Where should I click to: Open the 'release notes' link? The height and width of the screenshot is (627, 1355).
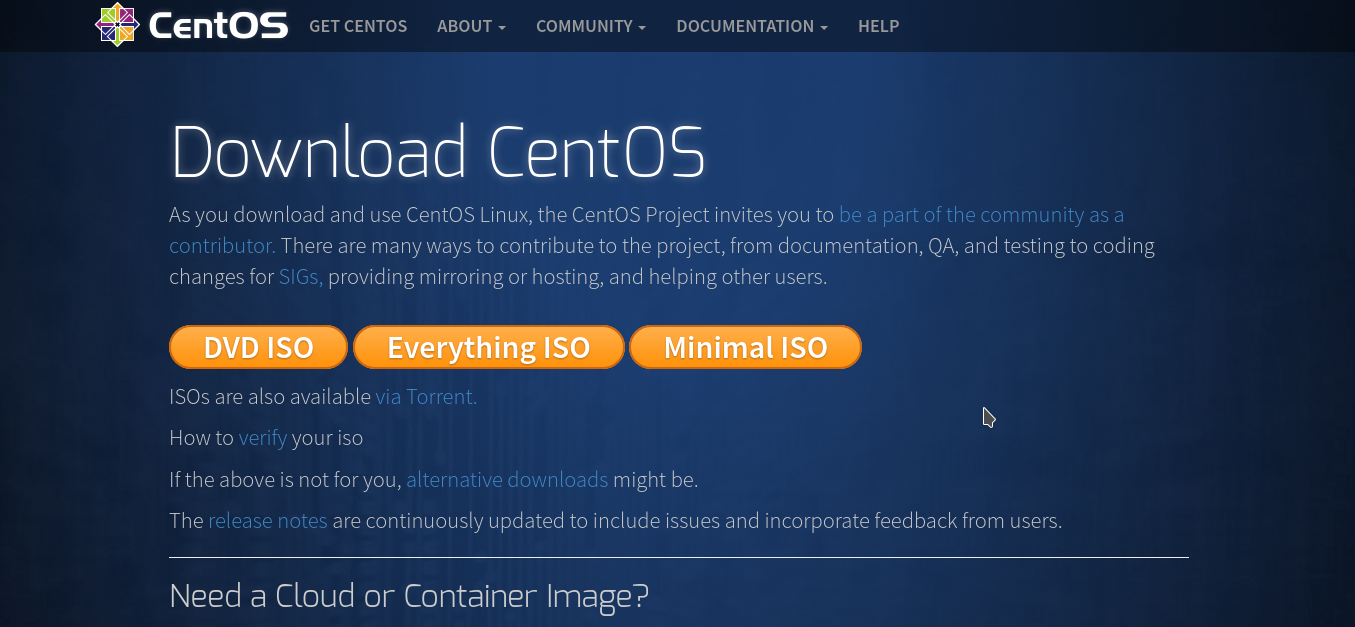pyautogui.click(x=267, y=521)
